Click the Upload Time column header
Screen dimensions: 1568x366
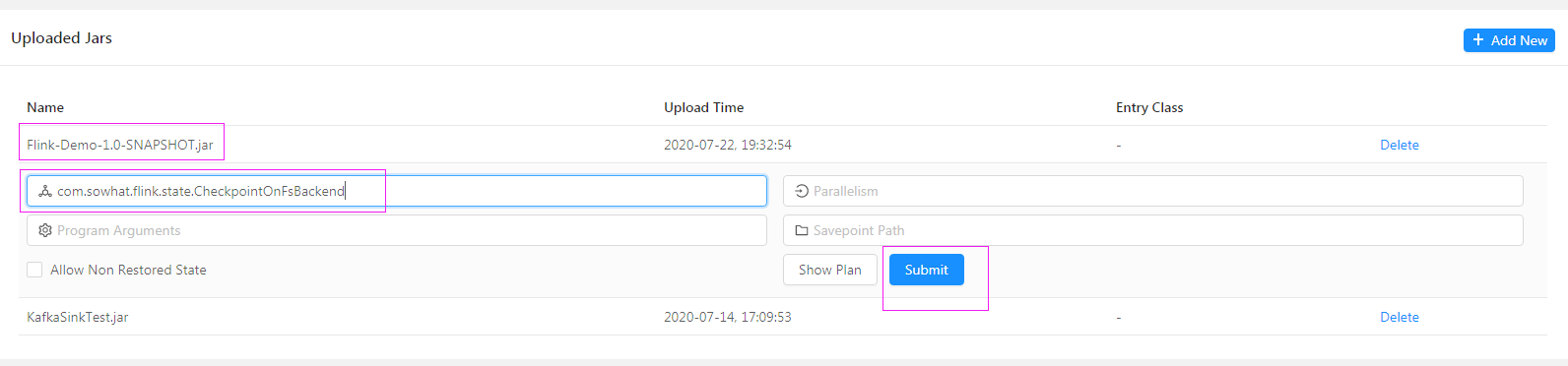(x=704, y=107)
